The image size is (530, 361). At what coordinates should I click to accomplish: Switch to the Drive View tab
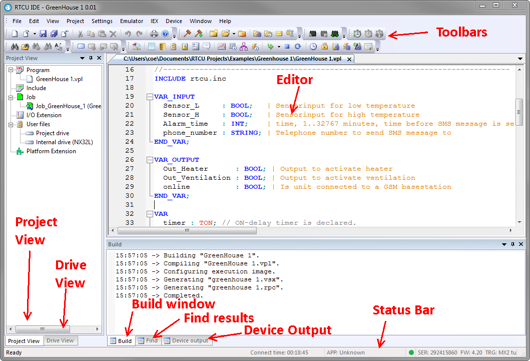point(60,340)
